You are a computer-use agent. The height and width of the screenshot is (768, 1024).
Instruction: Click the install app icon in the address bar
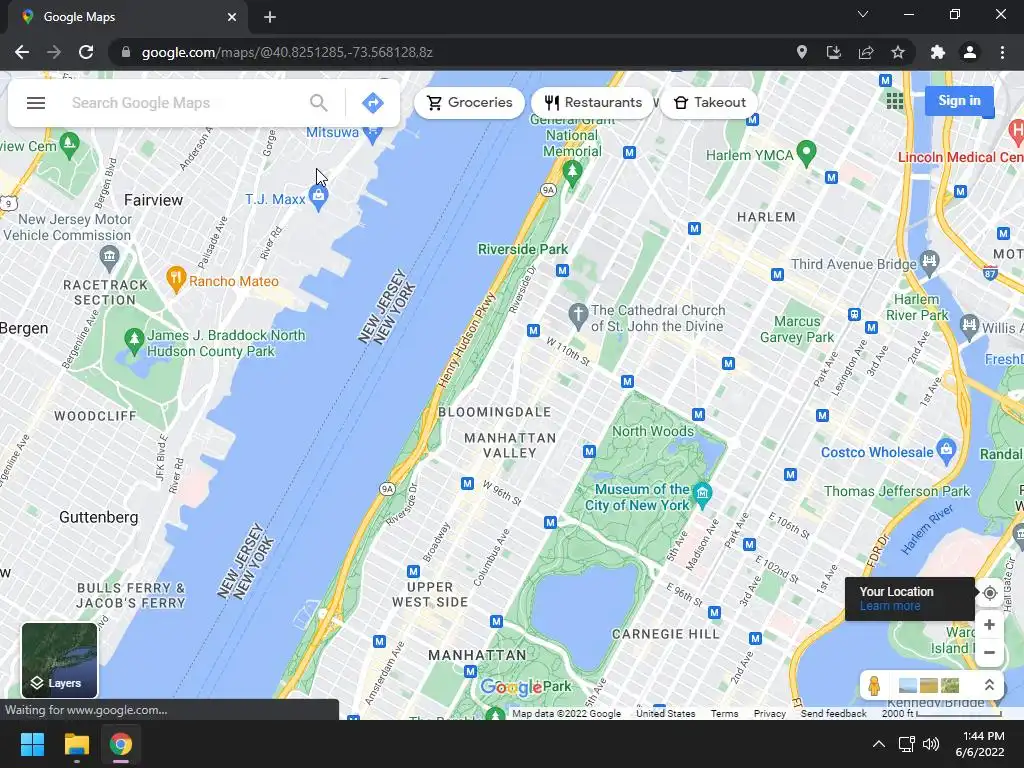click(833, 52)
